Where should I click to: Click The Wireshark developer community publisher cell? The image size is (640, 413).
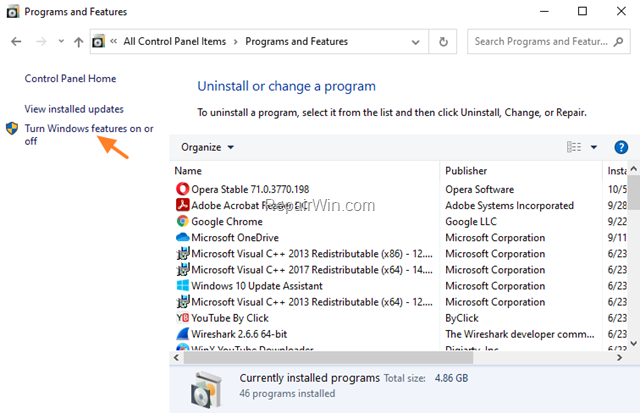coord(520,334)
